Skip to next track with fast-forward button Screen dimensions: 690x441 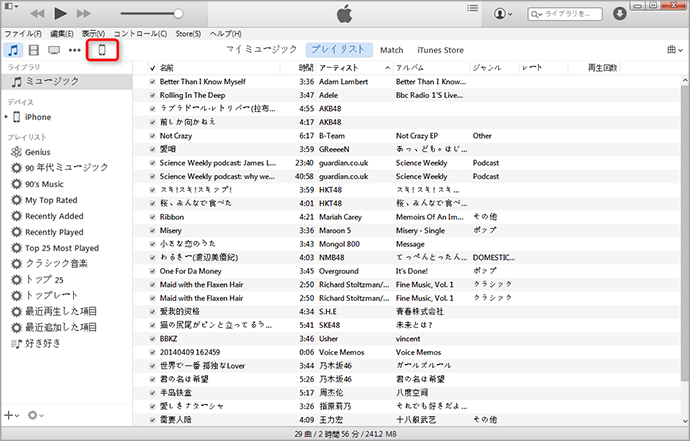(84, 14)
